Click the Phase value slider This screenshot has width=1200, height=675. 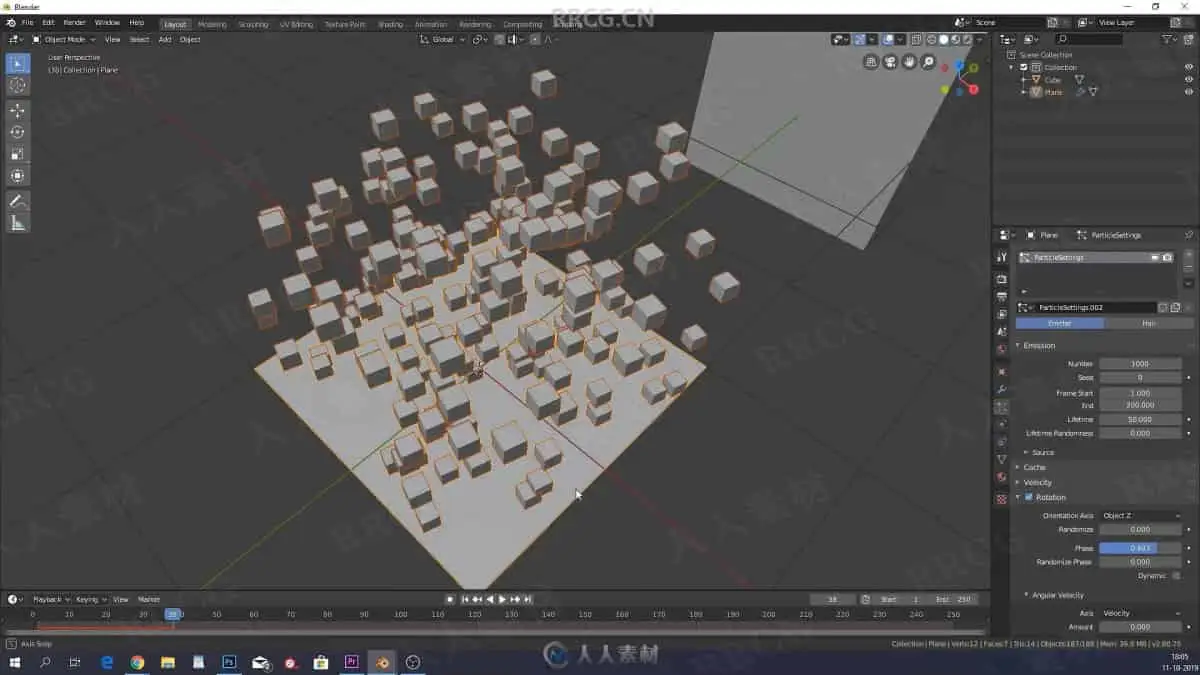[1141, 548]
